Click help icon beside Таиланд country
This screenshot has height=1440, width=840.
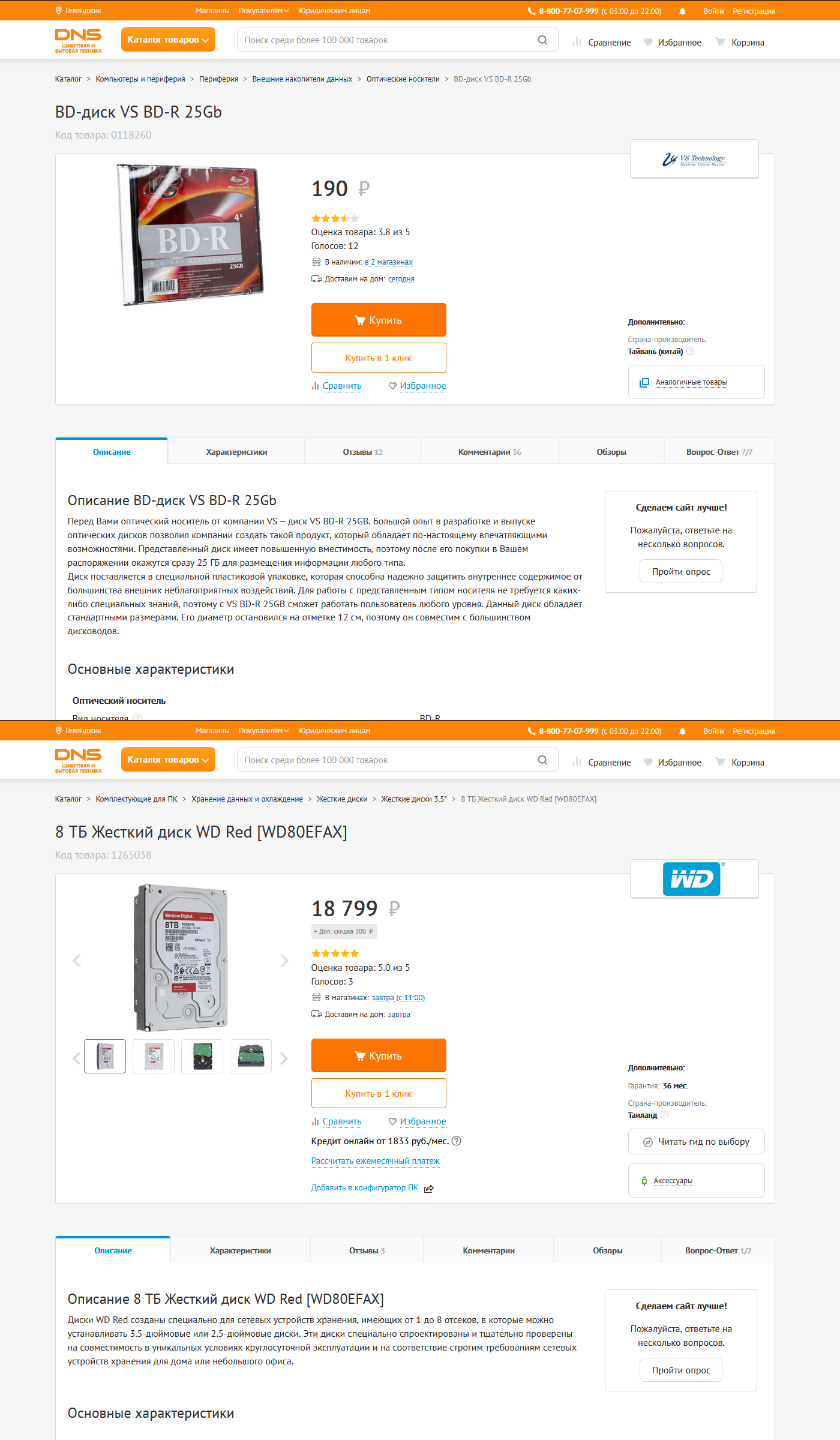(664, 1115)
